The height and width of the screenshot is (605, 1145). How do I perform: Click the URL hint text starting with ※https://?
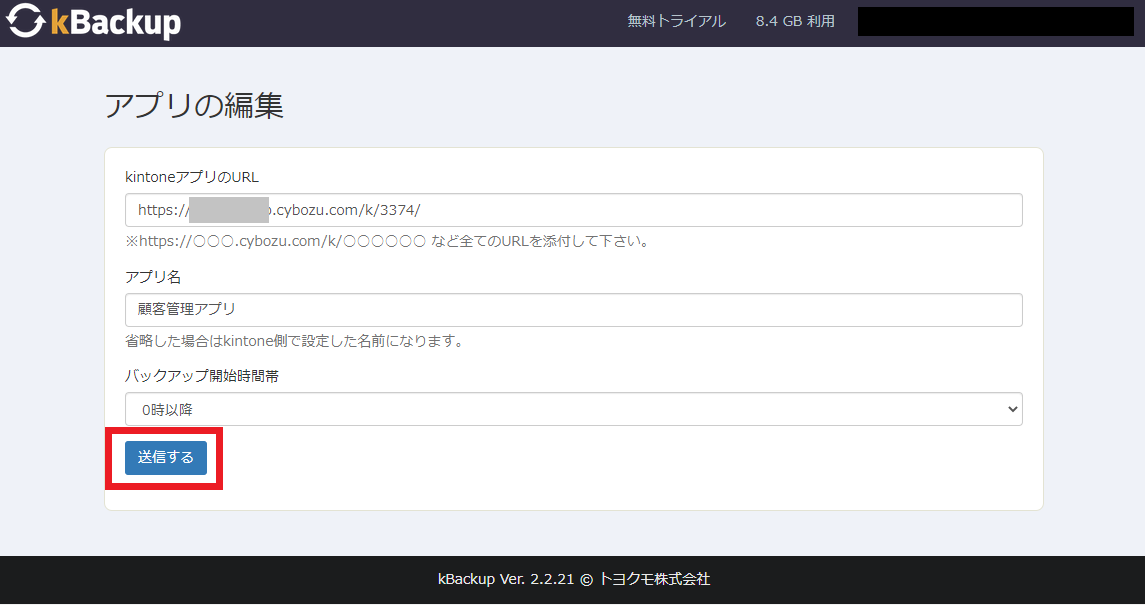point(388,242)
